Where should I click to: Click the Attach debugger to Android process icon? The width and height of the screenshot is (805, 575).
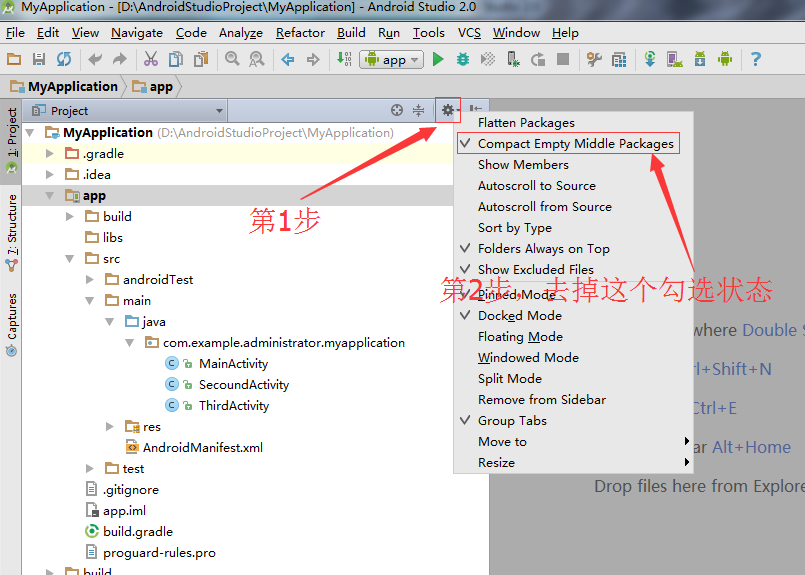[513, 60]
